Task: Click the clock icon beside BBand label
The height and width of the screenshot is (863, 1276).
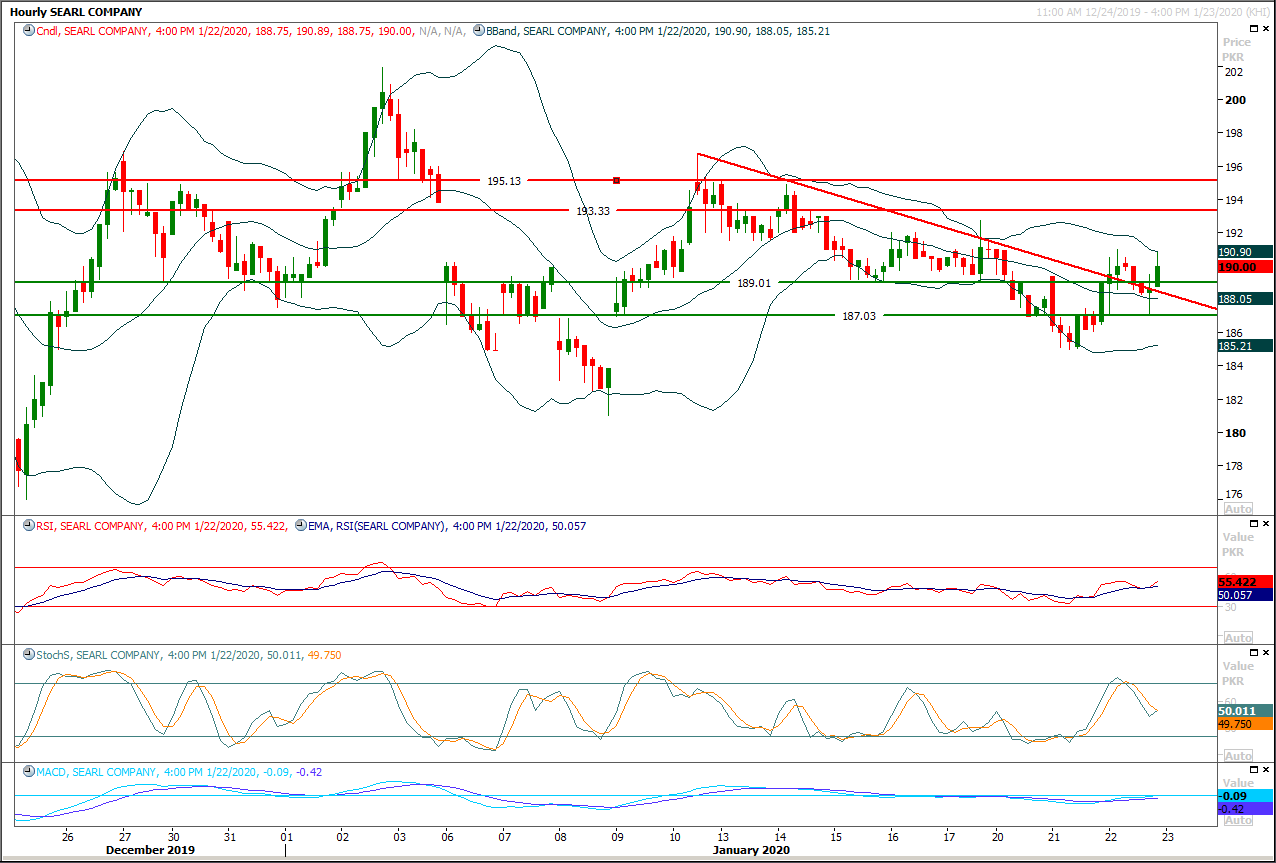Action: (479, 31)
